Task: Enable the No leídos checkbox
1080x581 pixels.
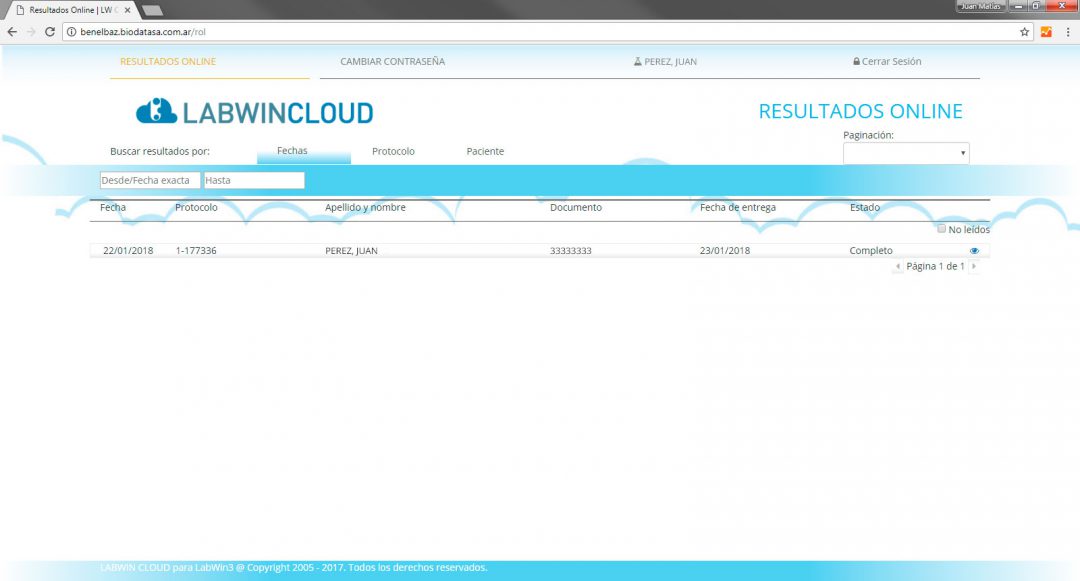Action: pyautogui.click(x=941, y=229)
